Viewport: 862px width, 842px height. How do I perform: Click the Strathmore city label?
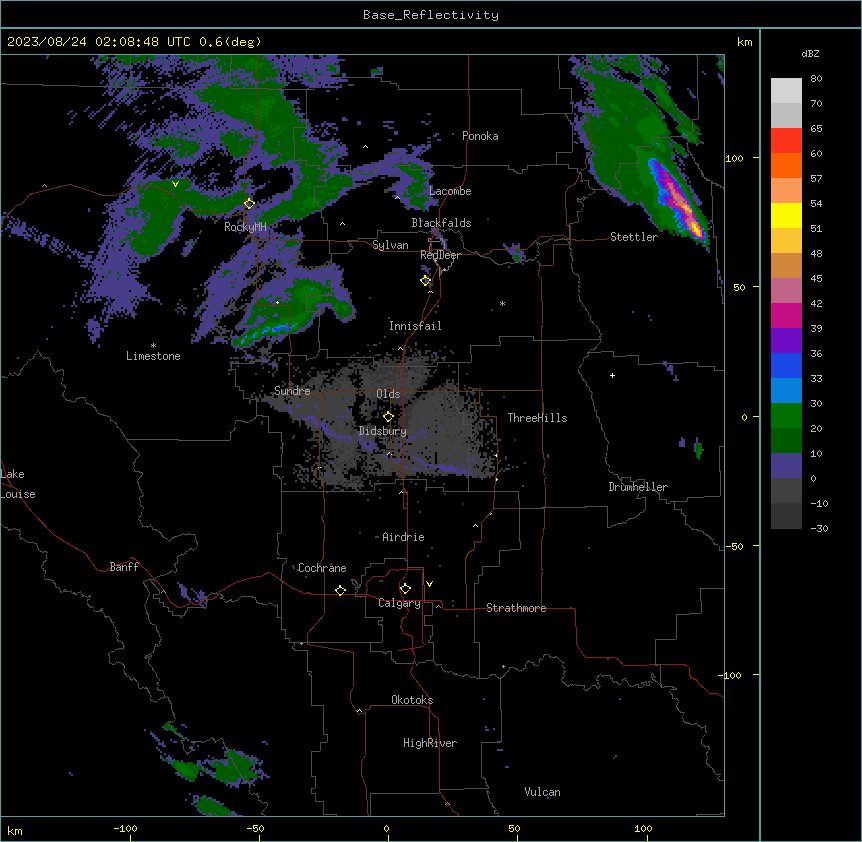(516, 608)
